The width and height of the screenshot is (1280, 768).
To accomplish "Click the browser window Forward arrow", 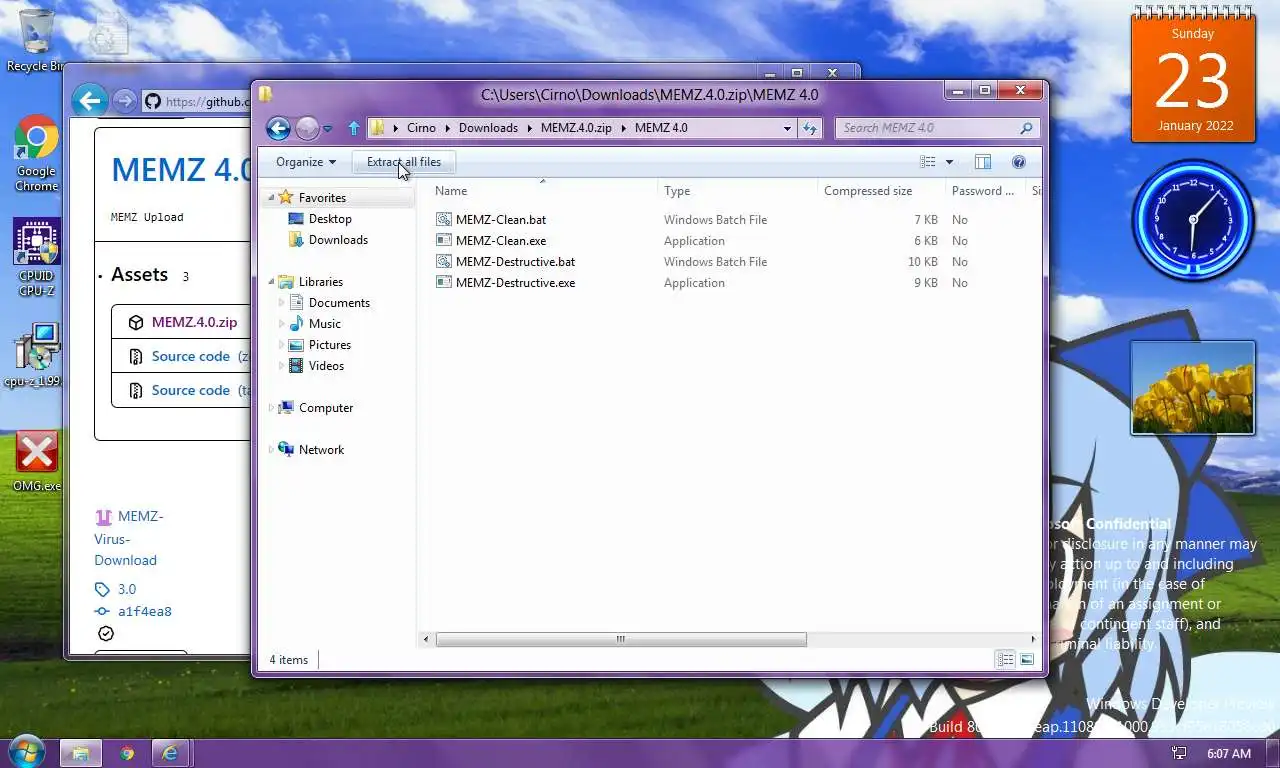I will tap(124, 100).
